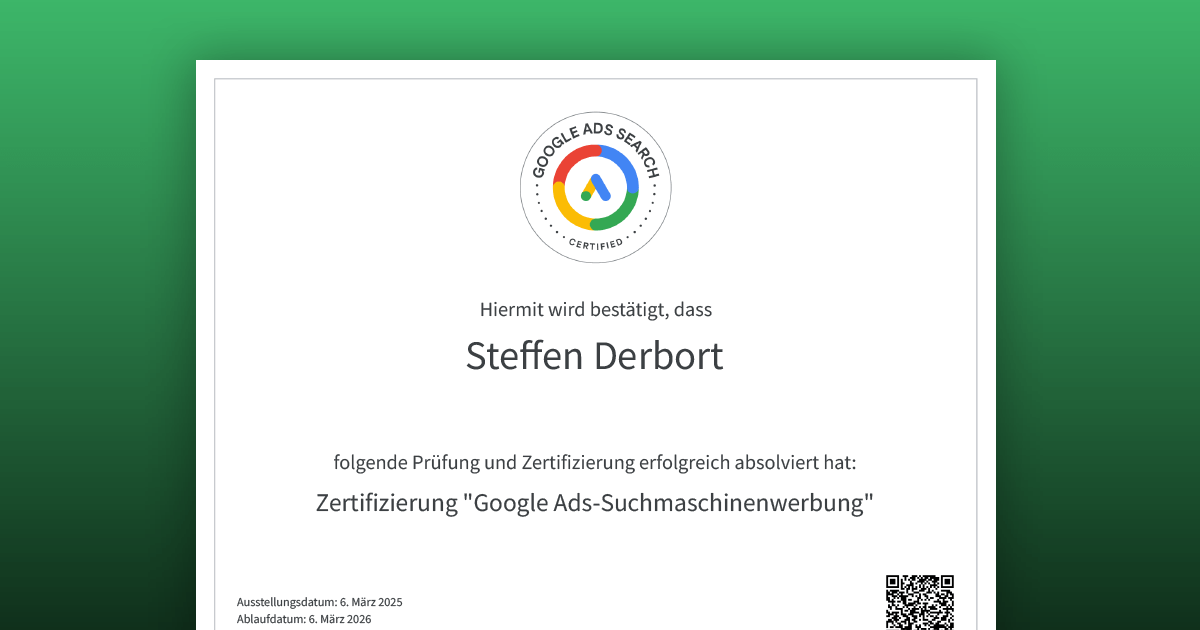Click the Ausstellungsdatum 6. März 2025 text
The height and width of the screenshot is (630, 1200).
319,602
